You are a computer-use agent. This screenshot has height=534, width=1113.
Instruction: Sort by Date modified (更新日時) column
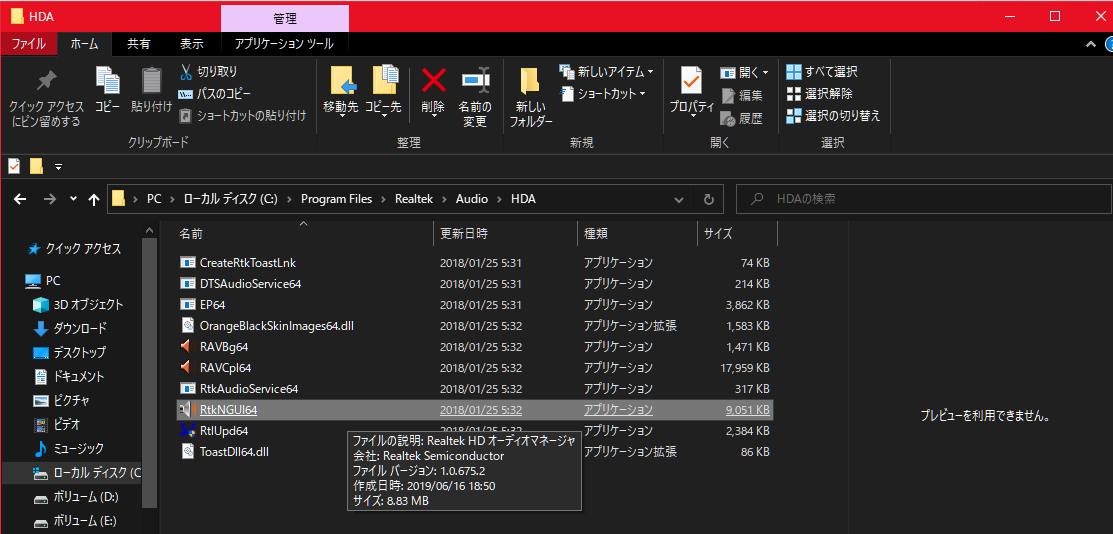point(505,233)
